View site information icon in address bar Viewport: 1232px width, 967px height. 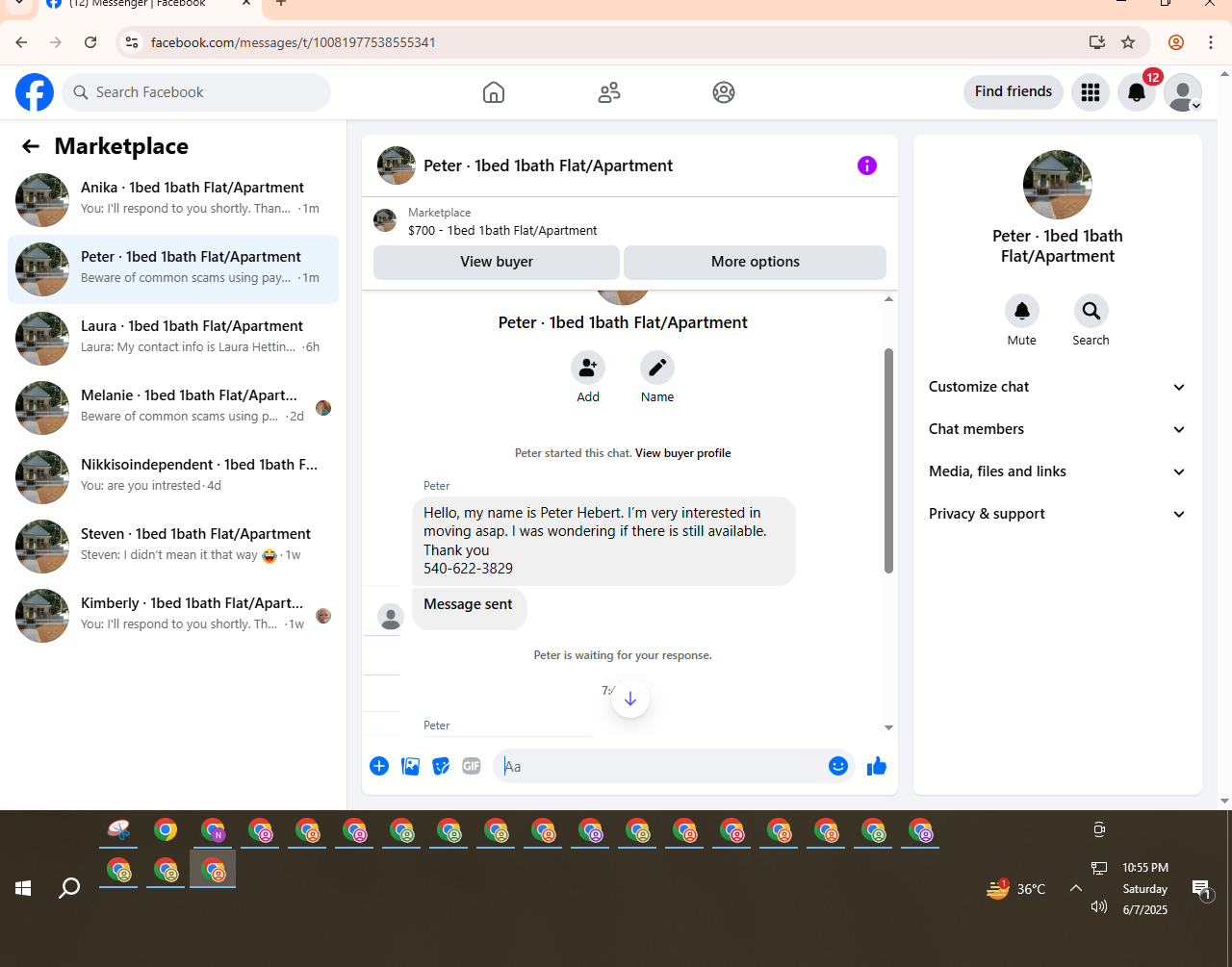(133, 42)
